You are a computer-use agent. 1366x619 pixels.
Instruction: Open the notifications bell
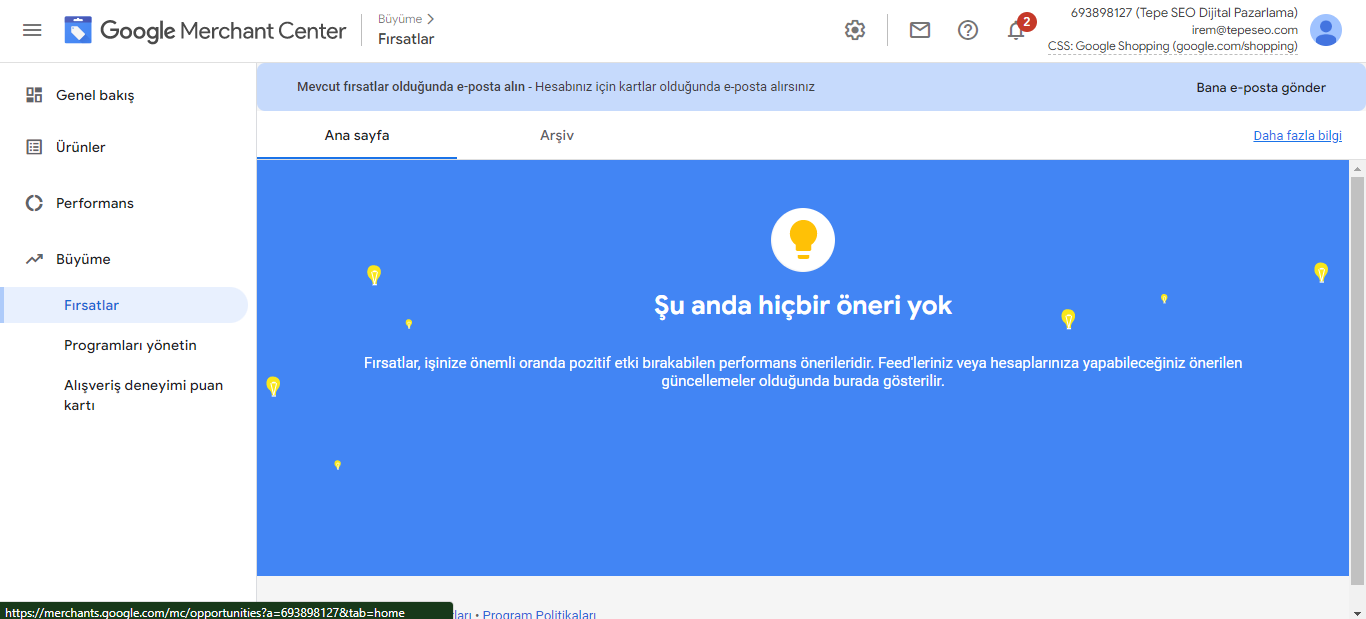tap(1016, 31)
